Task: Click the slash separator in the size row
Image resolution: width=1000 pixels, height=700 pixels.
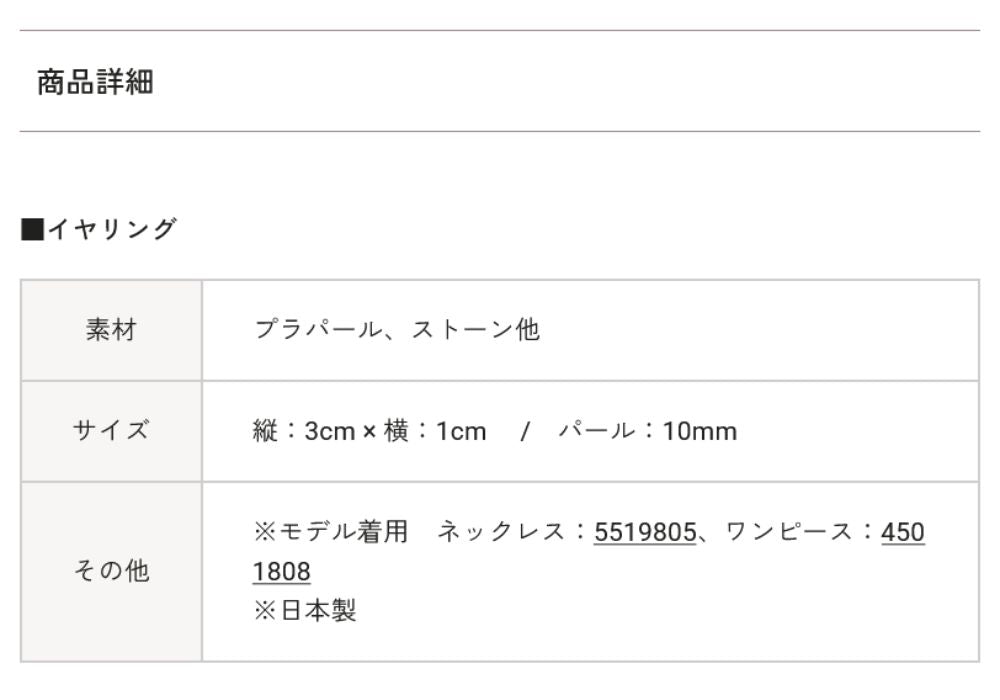Action: tap(523, 432)
